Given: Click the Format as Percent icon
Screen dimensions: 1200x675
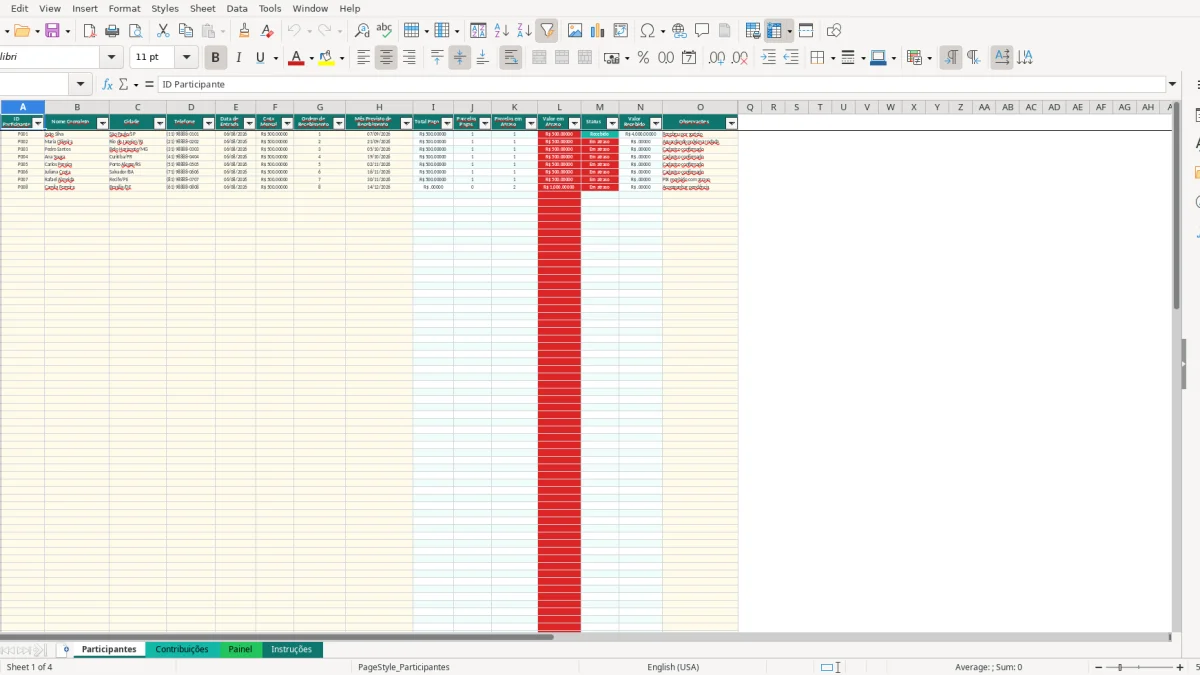Looking at the screenshot, I should point(643,58).
